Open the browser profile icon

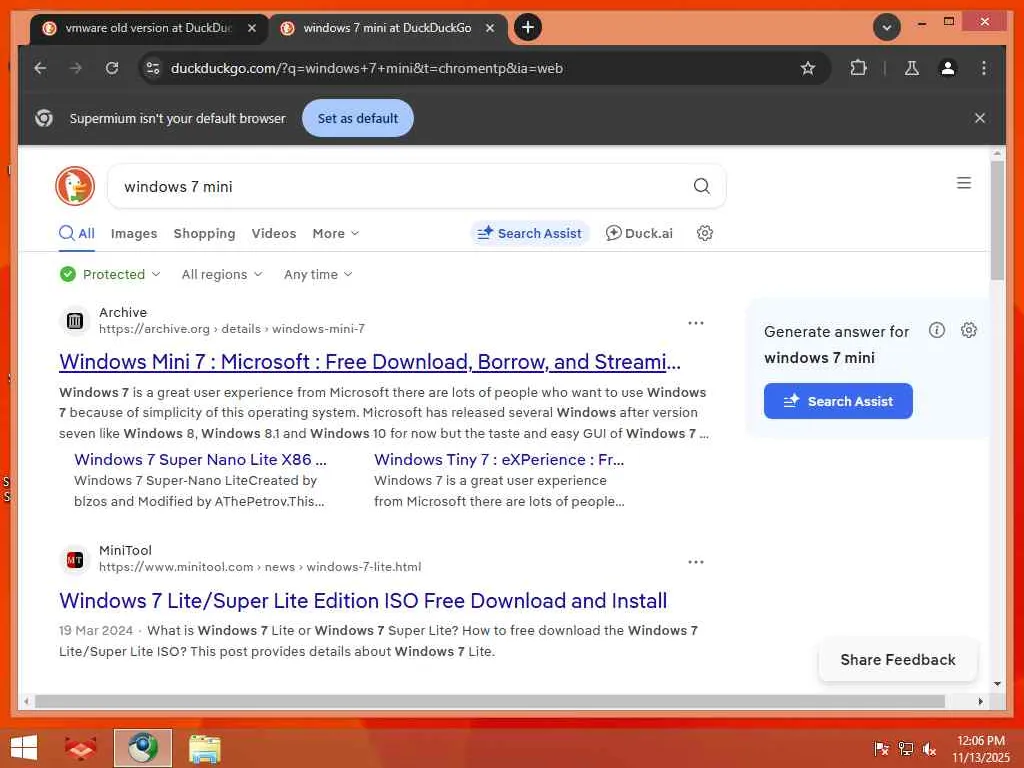(x=948, y=68)
